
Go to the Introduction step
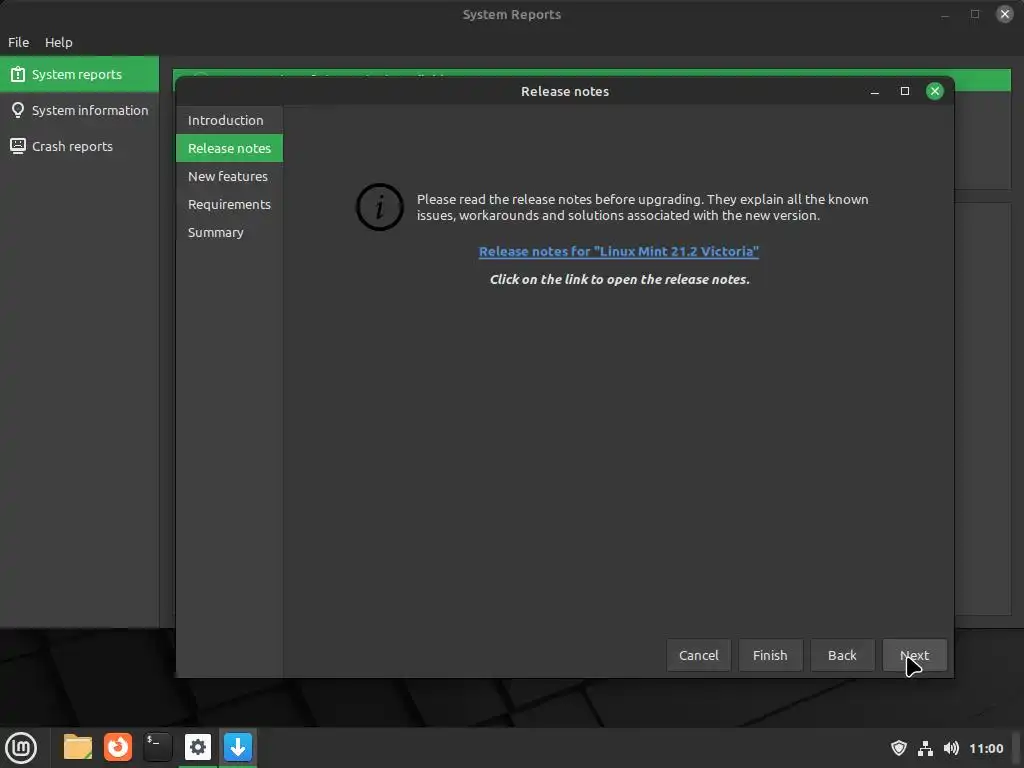(229, 120)
